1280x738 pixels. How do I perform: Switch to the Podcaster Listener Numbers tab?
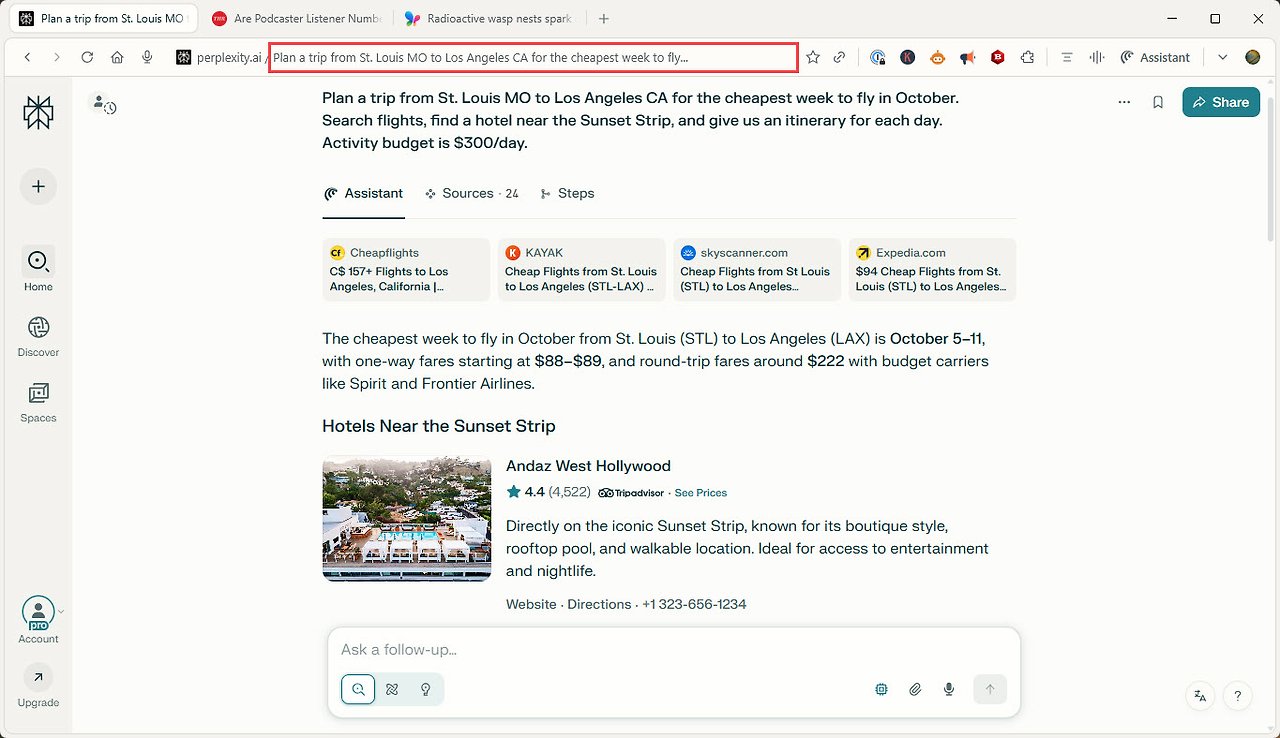(296, 19)
